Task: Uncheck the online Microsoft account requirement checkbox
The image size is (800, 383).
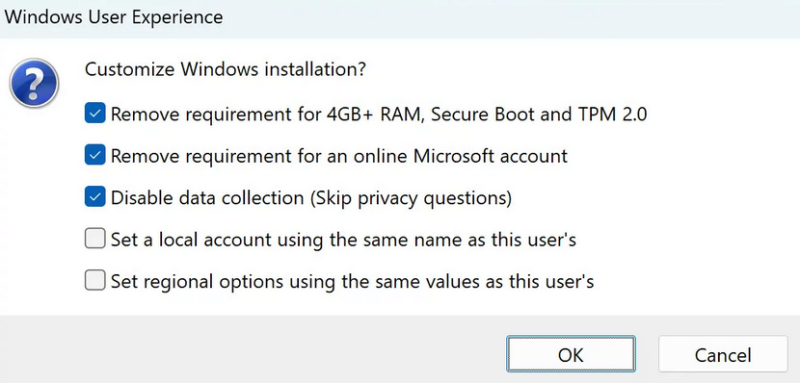Action: click(x=95, y=155)
